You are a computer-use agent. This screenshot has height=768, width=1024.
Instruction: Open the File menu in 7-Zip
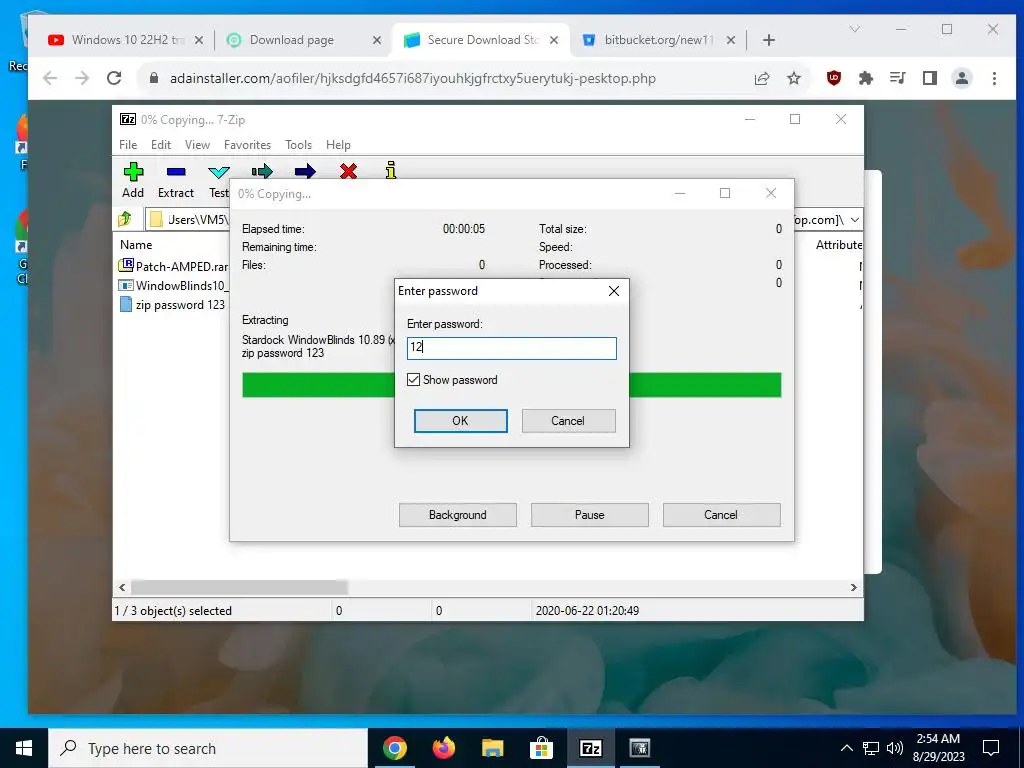click(128, 144)
